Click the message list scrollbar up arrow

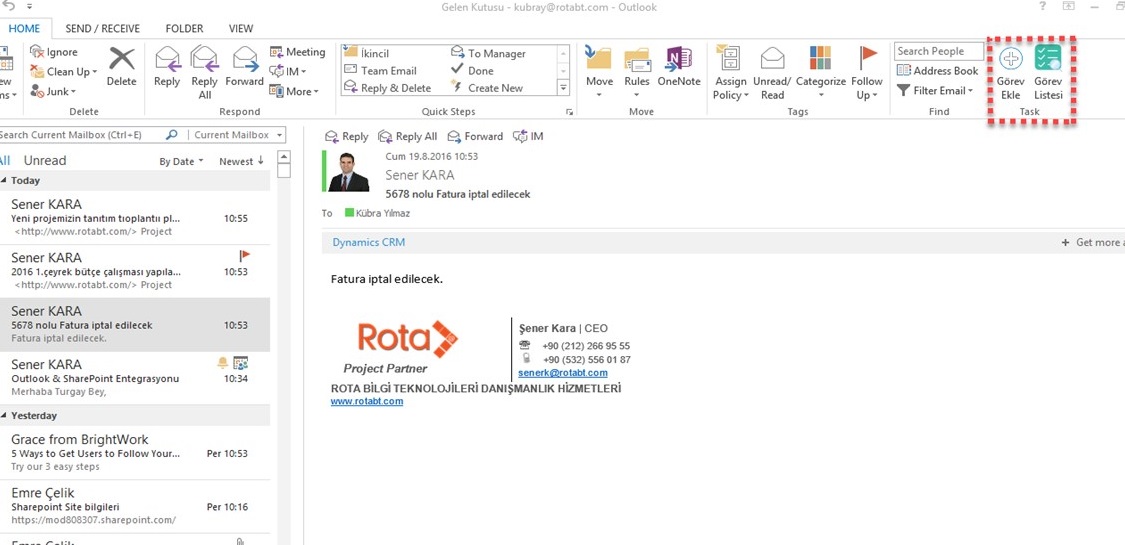point(283,158)
